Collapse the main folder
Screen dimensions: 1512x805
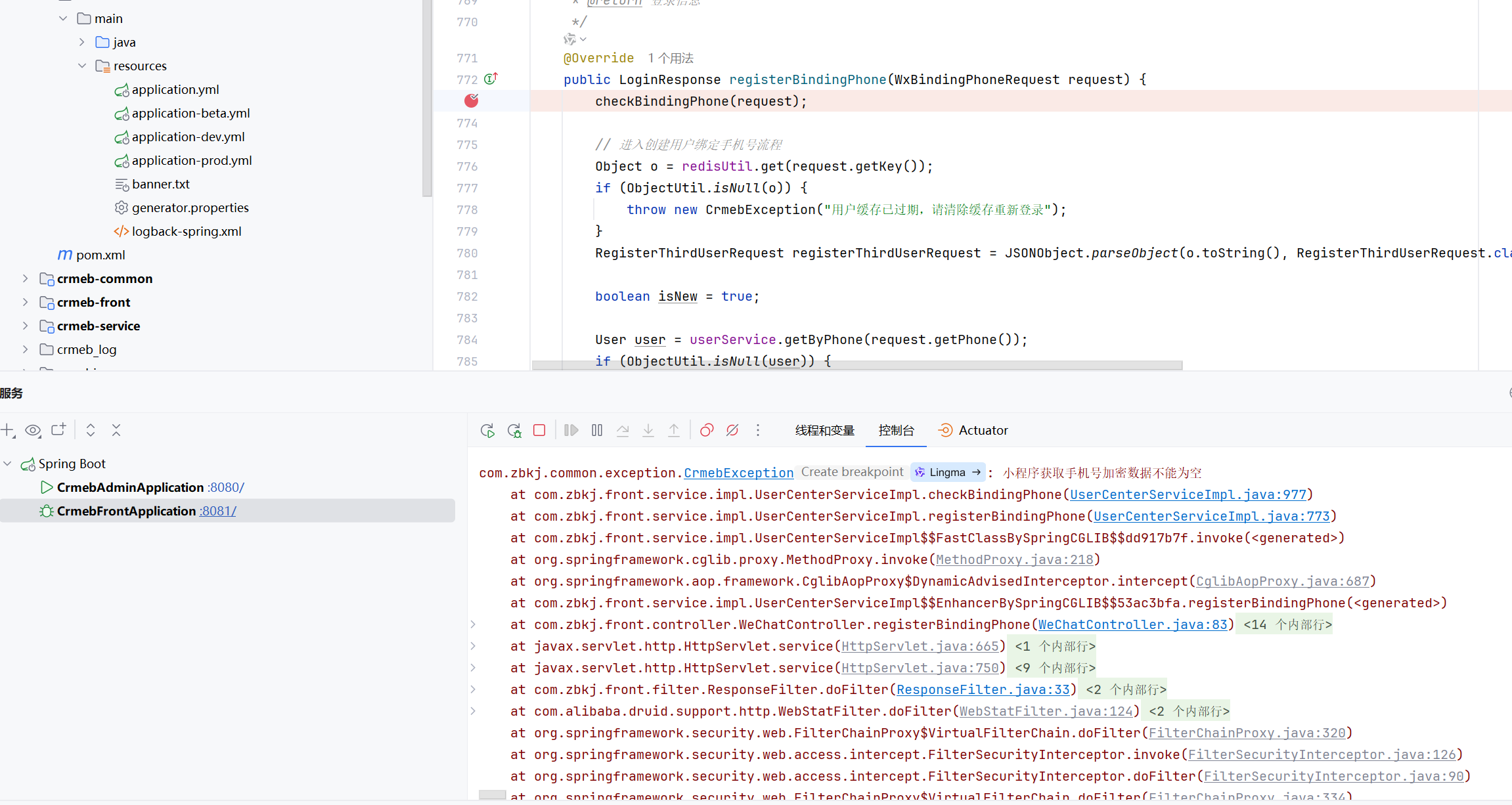(63, 18)
